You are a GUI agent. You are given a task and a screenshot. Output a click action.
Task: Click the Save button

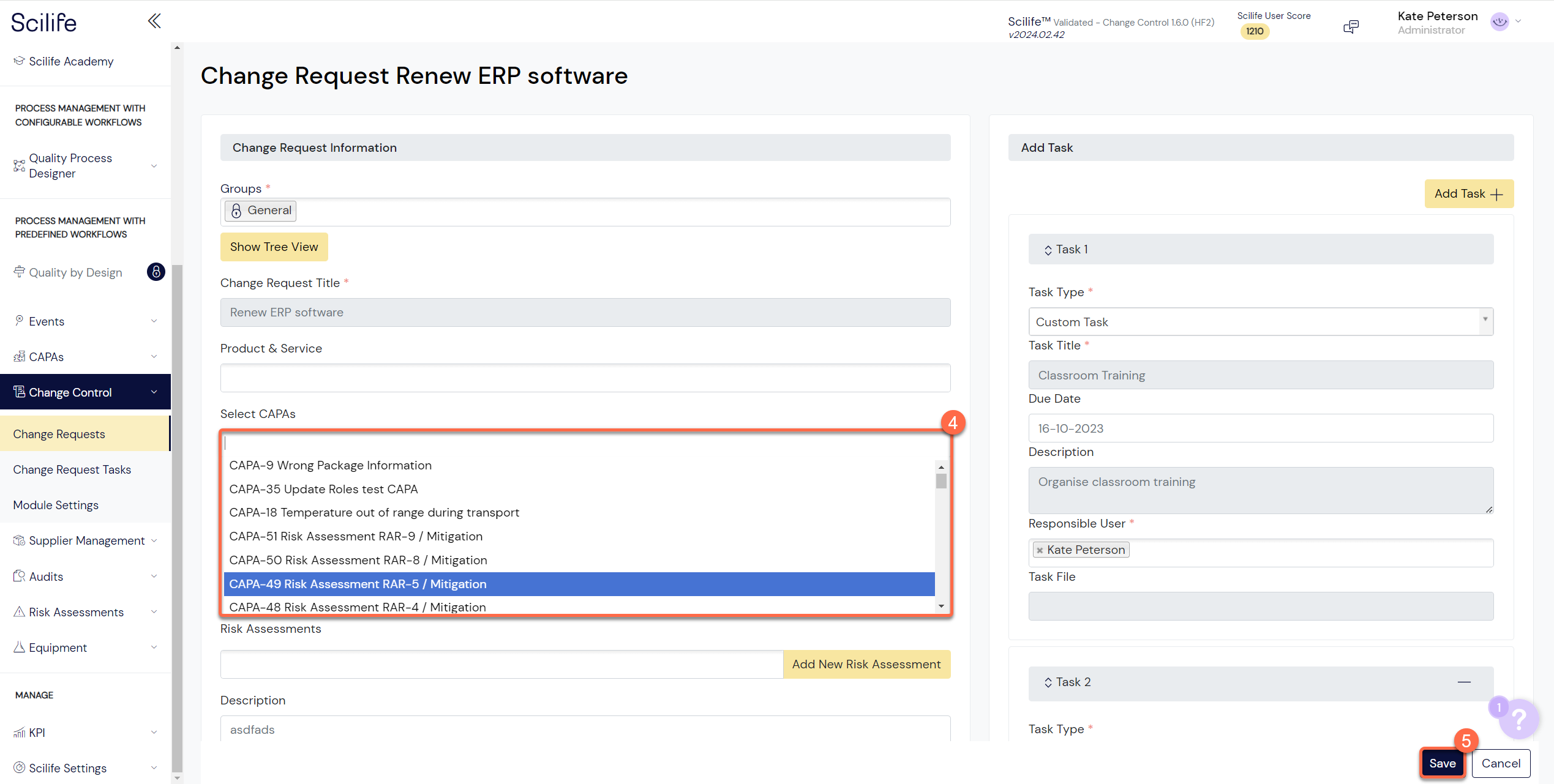coord(1442,763)
